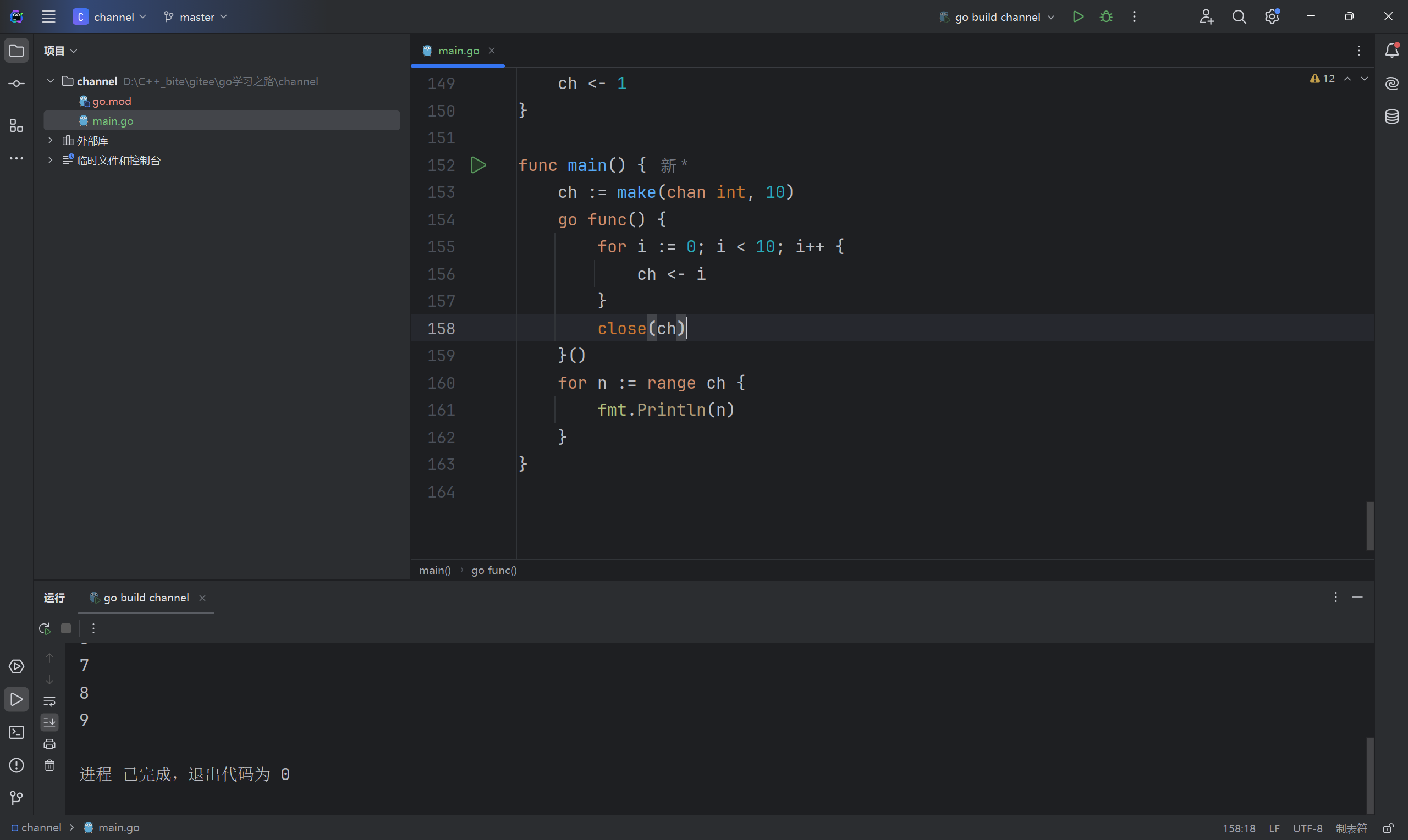Open IDE settings gear

(x=1272, y=16)
